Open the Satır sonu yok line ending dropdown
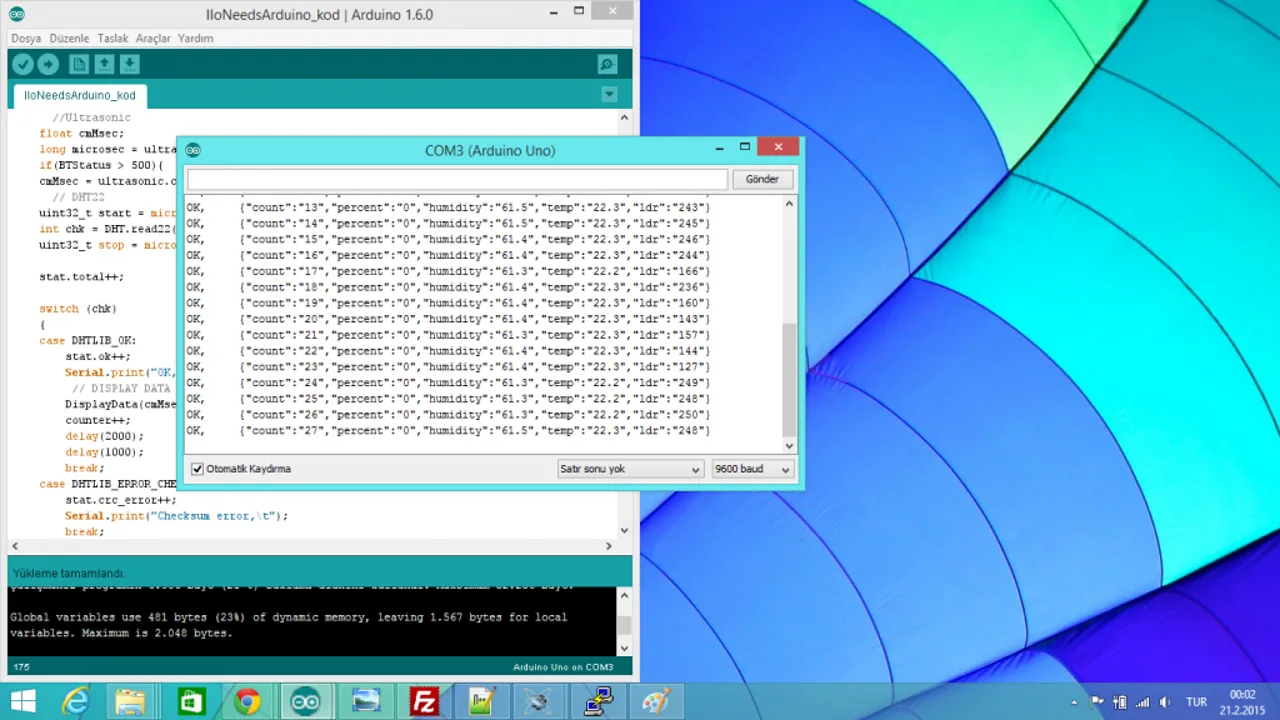 coord(629,468)
